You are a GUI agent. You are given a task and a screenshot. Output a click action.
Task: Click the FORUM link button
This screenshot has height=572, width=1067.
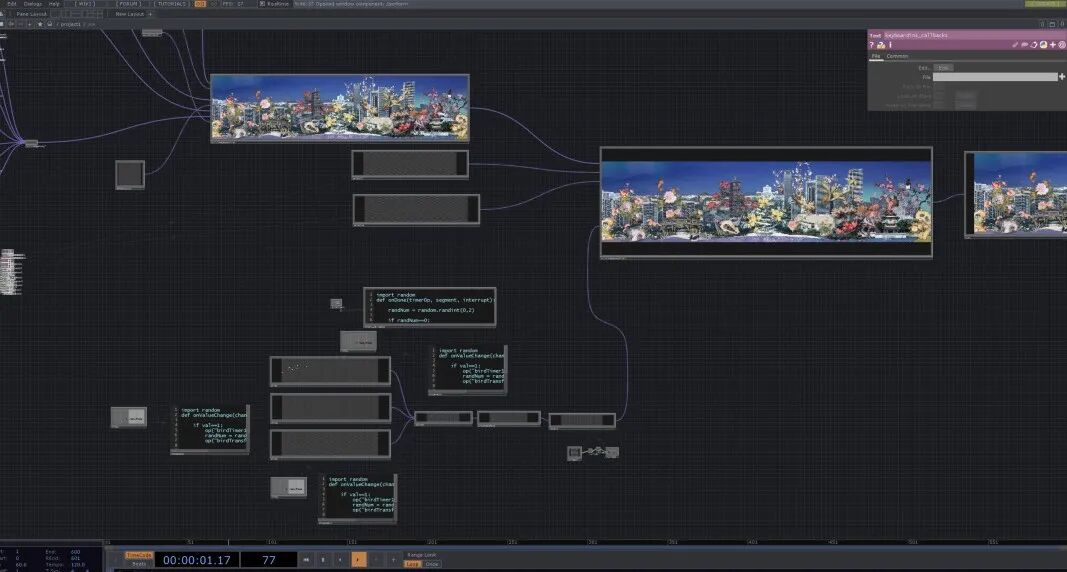129,4
